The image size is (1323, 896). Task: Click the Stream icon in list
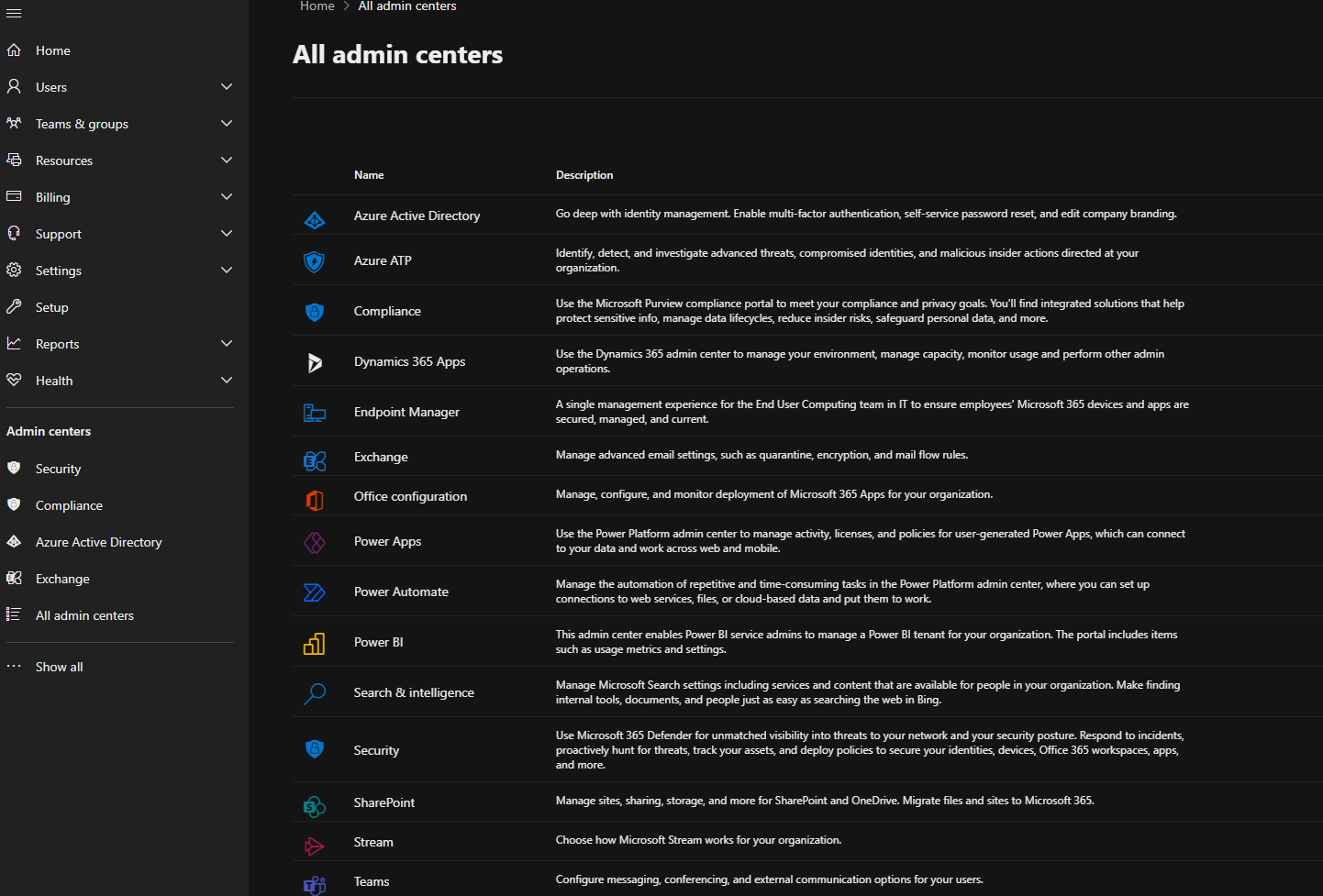tap(315, 846)
